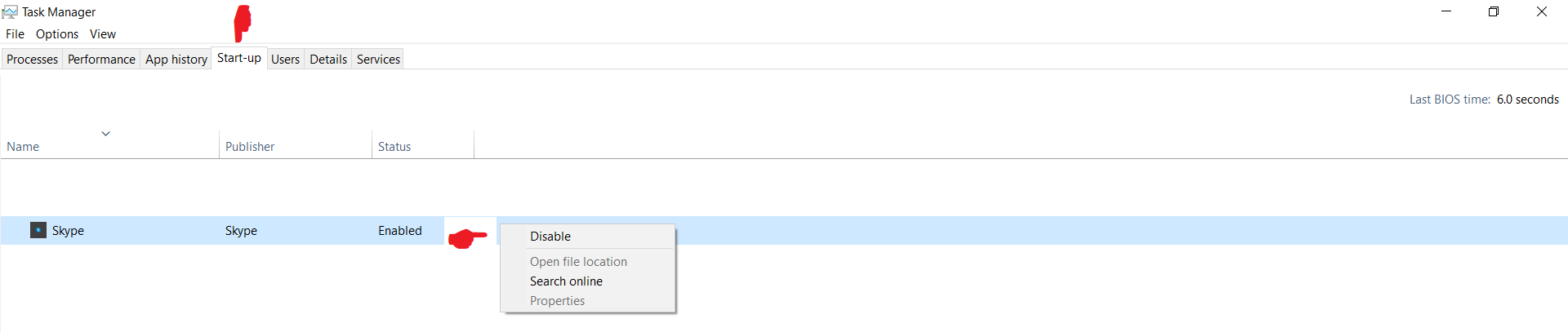Select the Users tab
Viewport: 1568px width, 332px height.
point(285,59)
